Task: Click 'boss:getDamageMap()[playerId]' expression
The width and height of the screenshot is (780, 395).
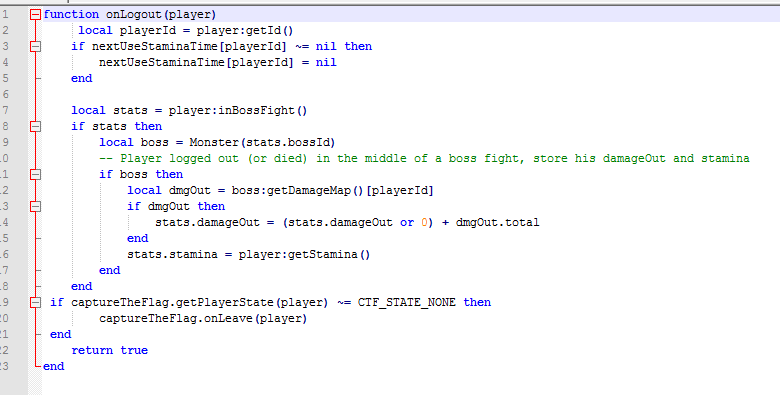Action: (x=333, y=191)
